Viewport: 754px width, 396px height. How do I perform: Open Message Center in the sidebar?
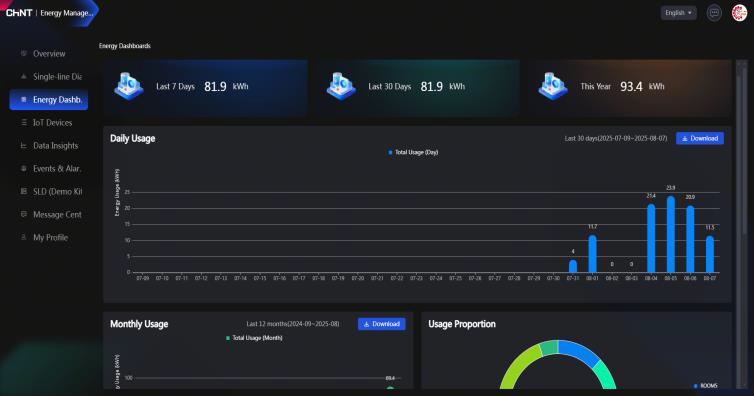pos(49,215)
